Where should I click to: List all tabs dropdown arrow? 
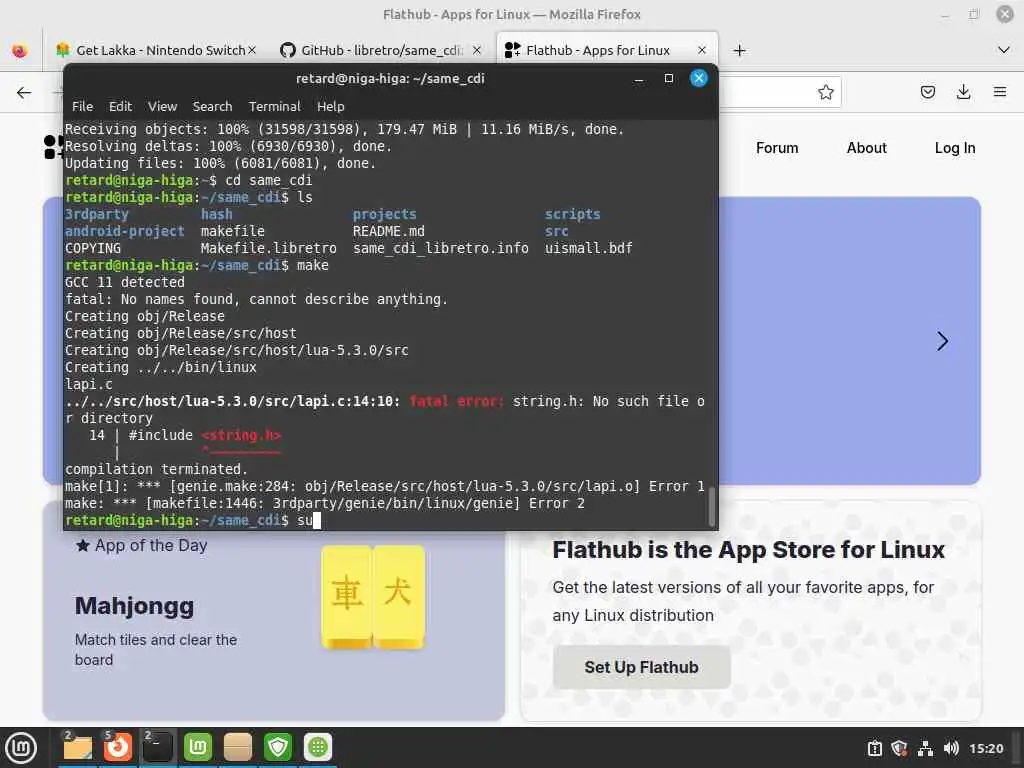tap(1004, 50)
